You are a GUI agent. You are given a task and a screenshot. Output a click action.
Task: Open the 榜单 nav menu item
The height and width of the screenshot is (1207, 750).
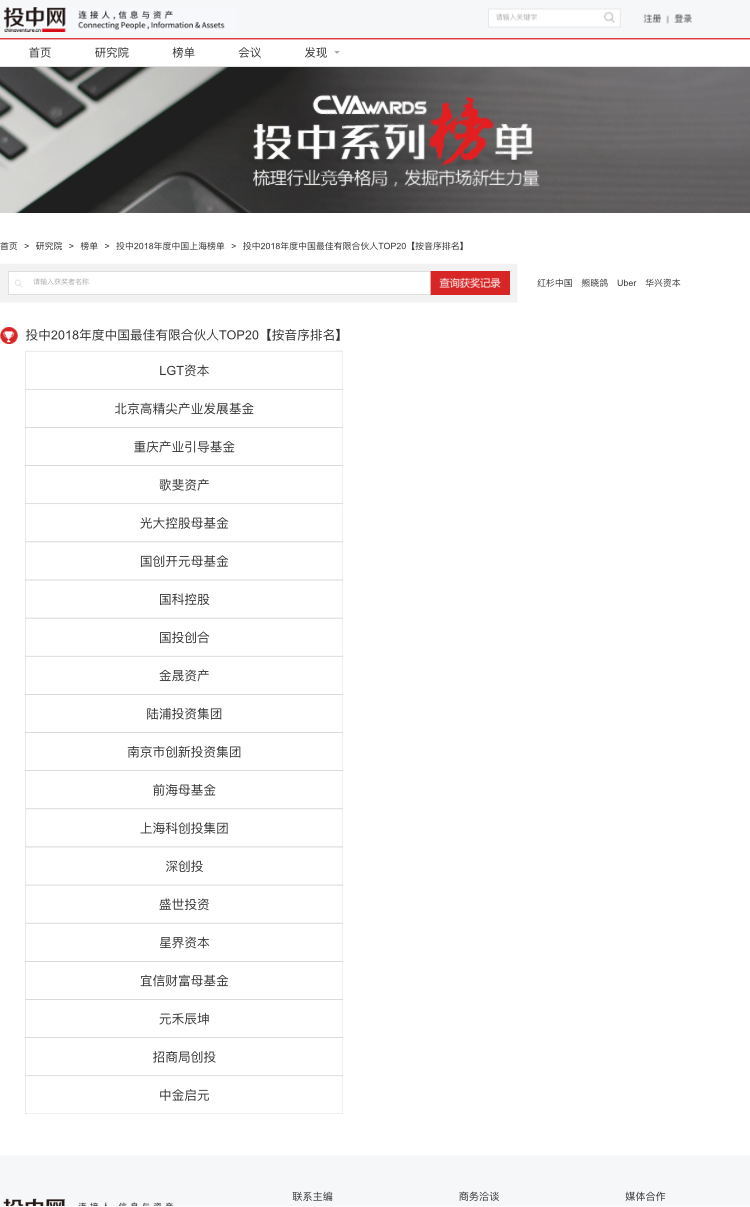point(184,53)
